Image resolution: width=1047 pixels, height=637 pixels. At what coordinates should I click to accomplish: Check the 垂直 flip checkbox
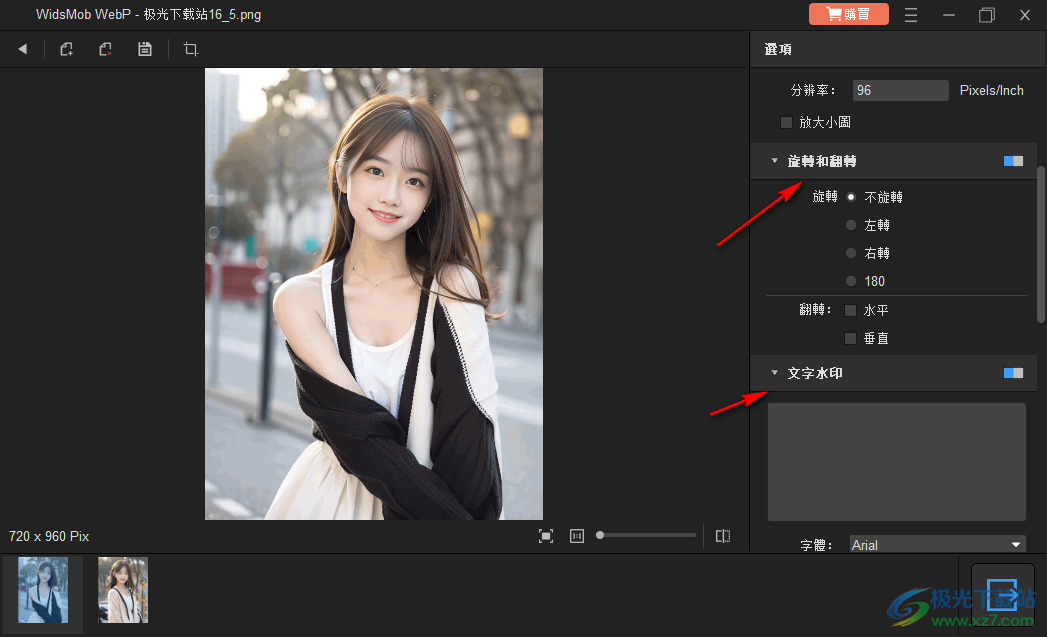(x=851, y=339)
